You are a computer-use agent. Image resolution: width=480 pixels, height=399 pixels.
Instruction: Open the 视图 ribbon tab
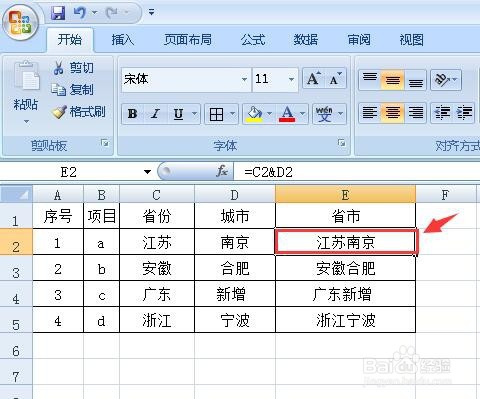(412, 40)
